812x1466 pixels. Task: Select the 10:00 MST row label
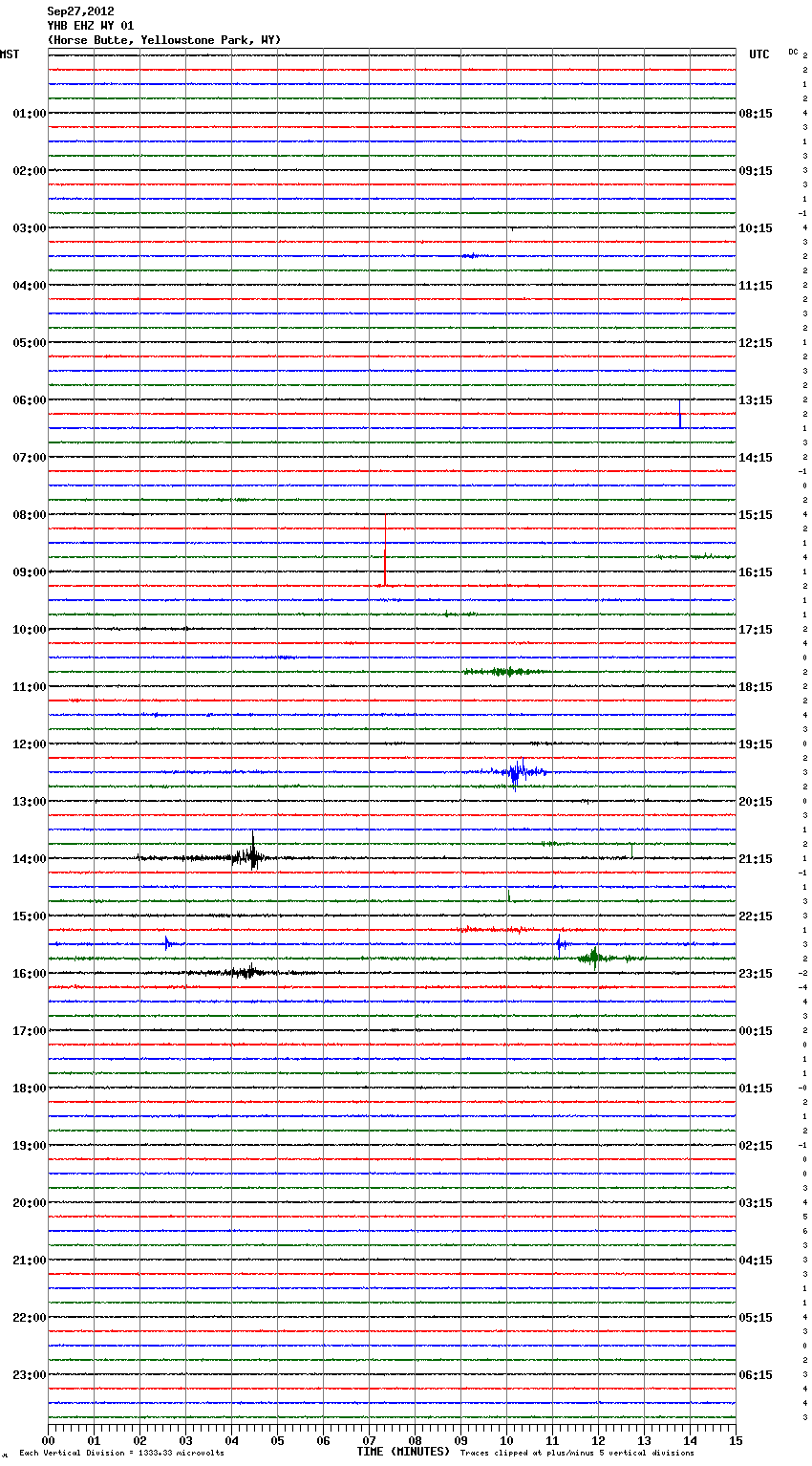pyautogui.click(x=30, y=630)
